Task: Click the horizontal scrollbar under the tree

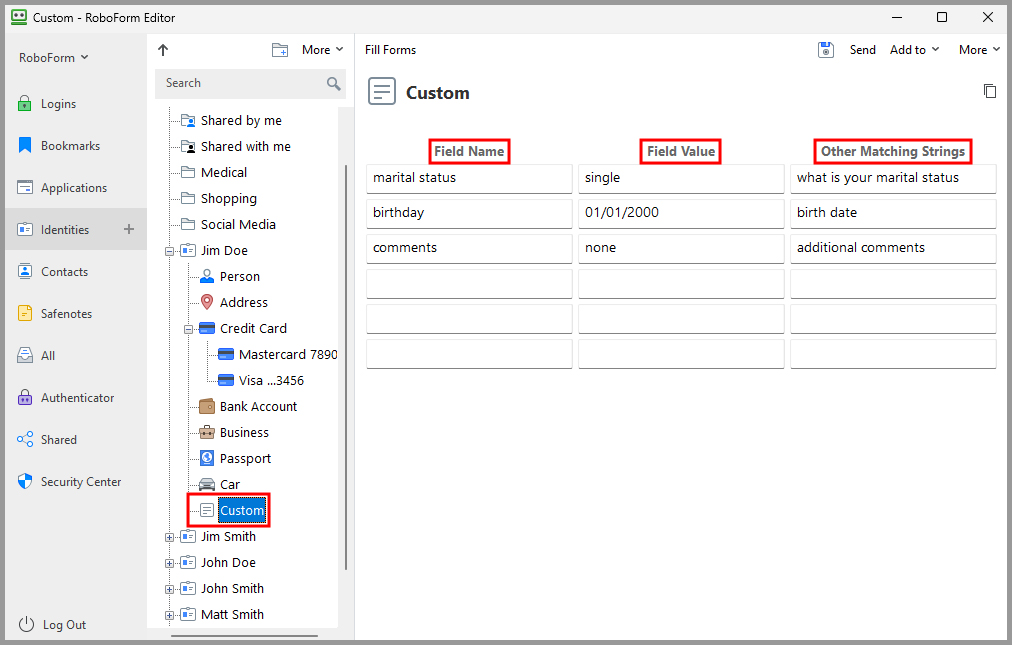Action: pyautogui.click(x=244, y=636)
